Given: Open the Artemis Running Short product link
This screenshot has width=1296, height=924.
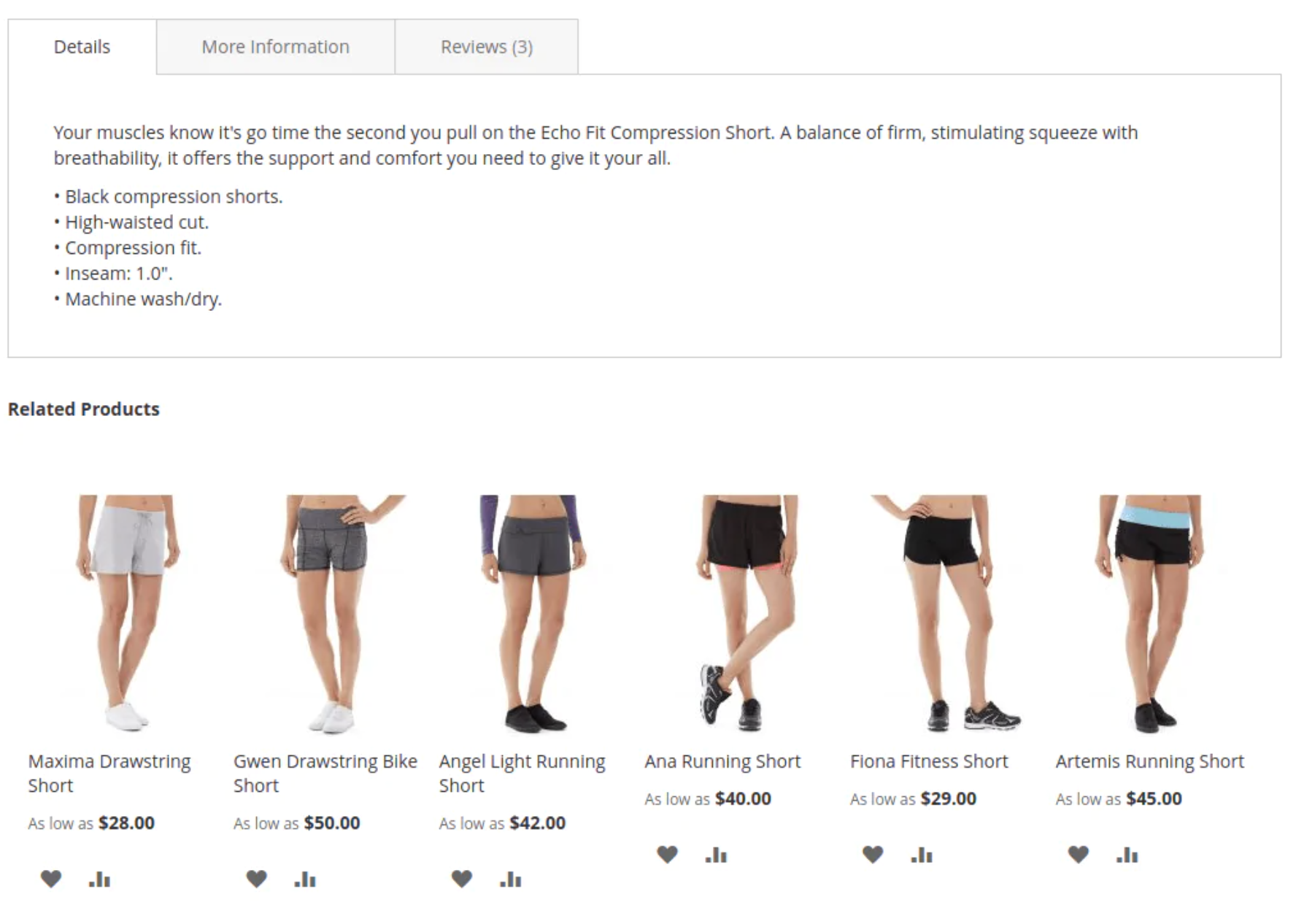Looking at the screenshot, I should (x=1149, y=761).
